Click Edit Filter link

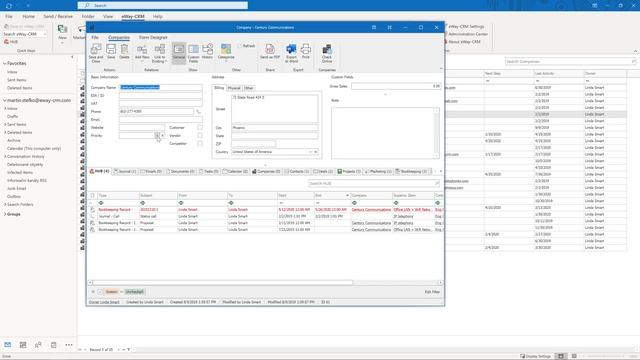(432, 292)
